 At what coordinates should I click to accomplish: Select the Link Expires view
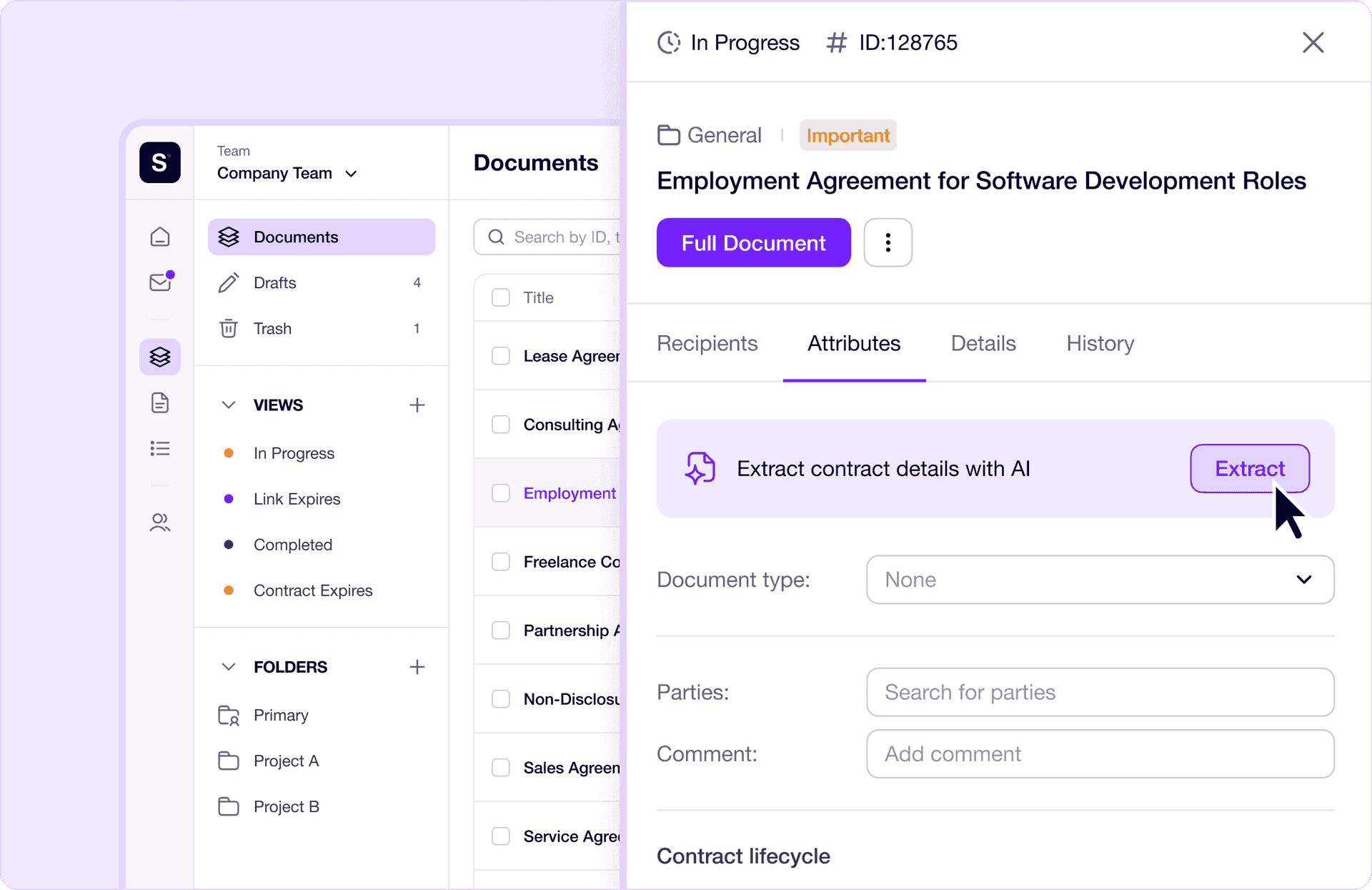click(x=297, y=499)
